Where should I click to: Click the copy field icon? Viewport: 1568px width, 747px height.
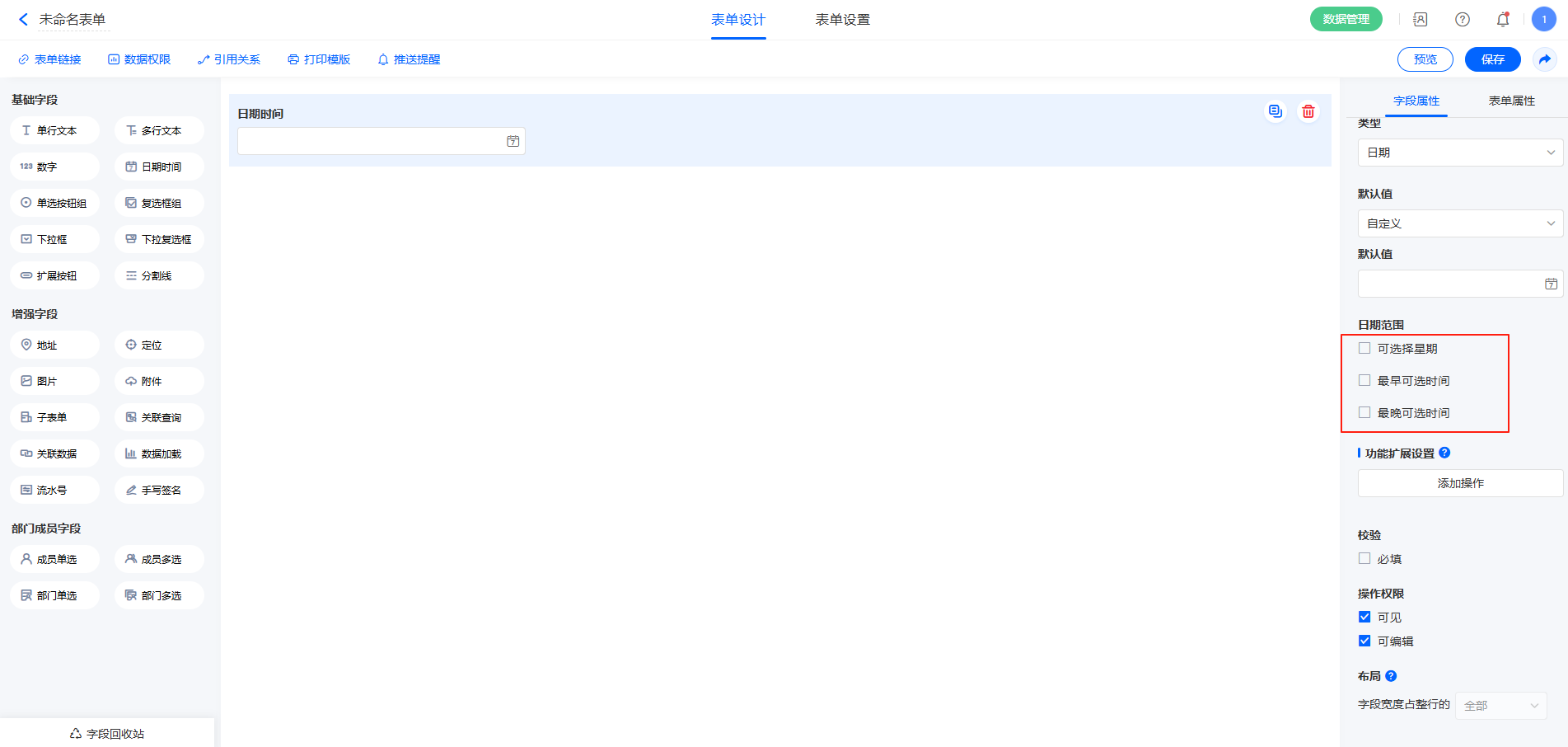1275,111
